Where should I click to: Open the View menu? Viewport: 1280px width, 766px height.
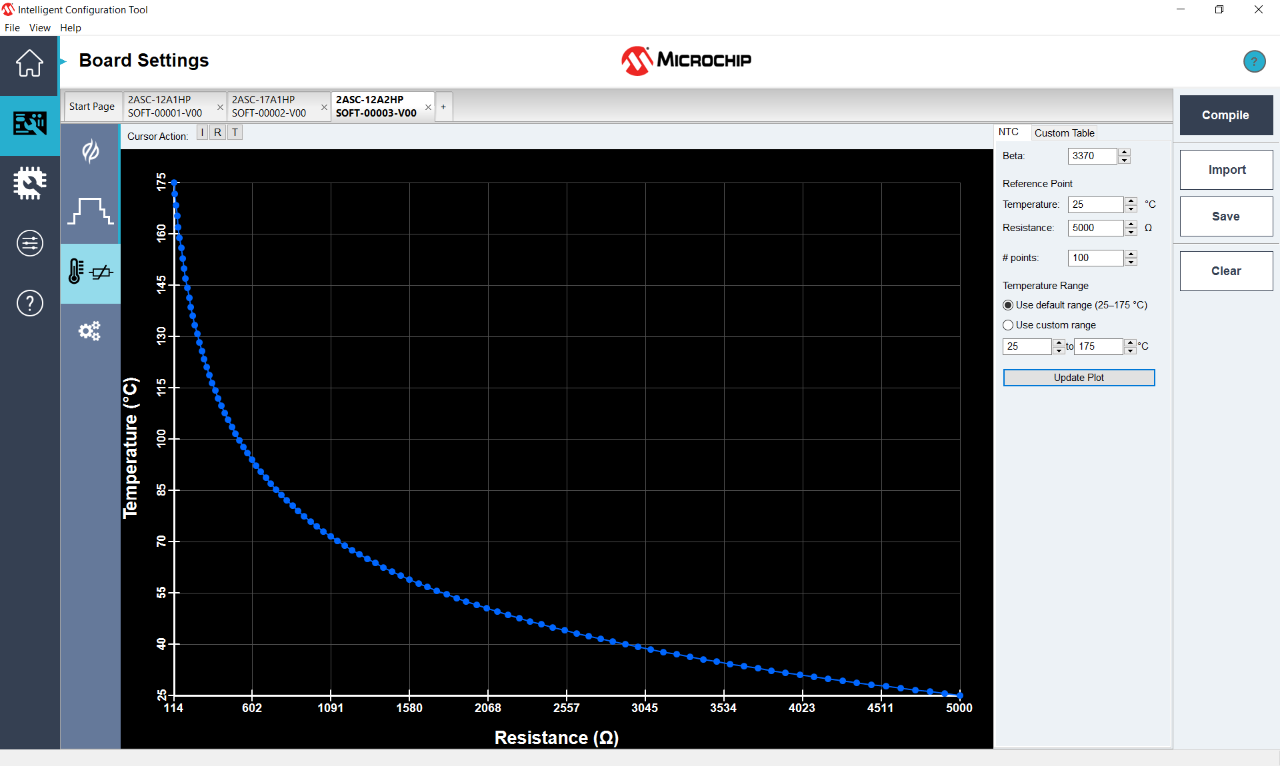[x=40, y=27]
